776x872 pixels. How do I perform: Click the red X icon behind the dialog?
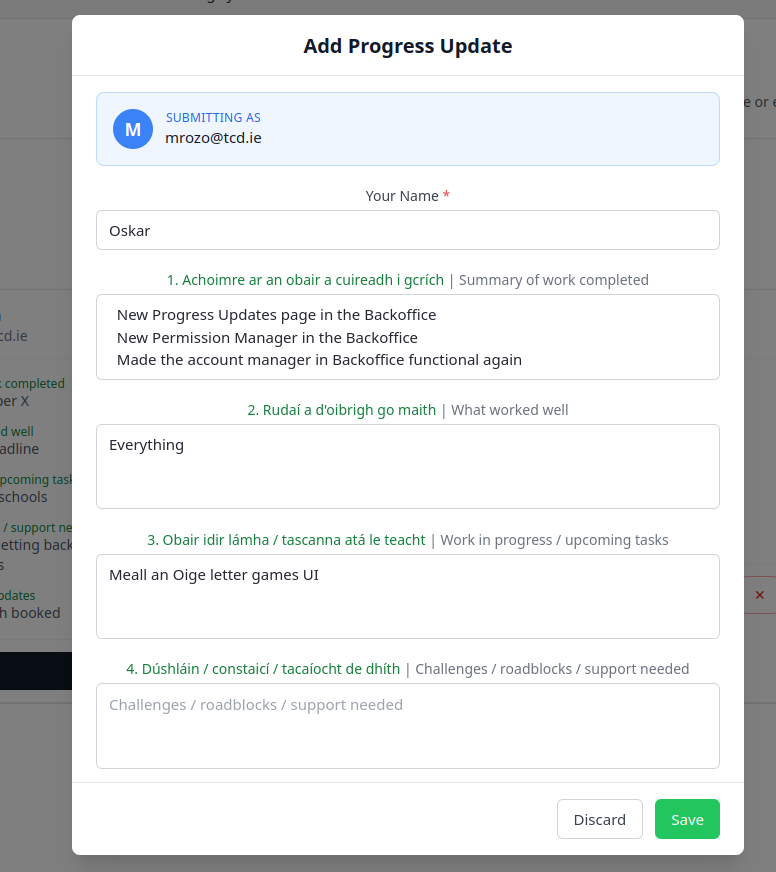click(759, 595)
